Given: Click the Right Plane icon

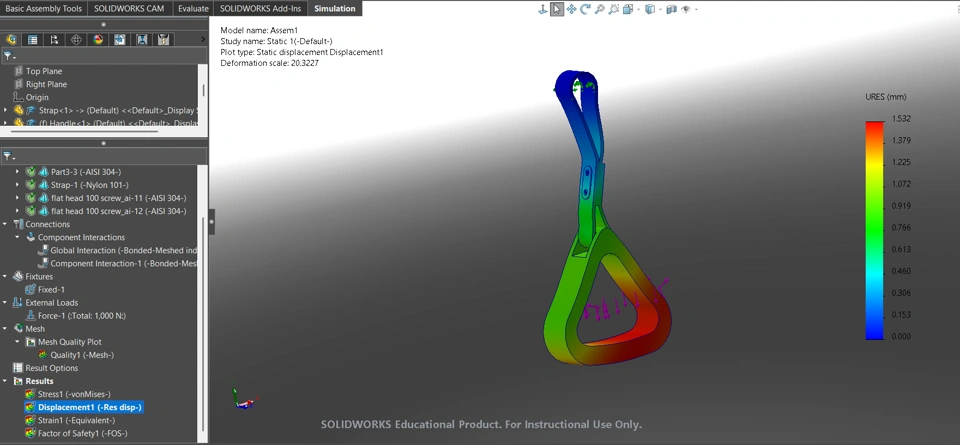Looking at the screenshot, I should pyautogui.click(x=18, y=84).
